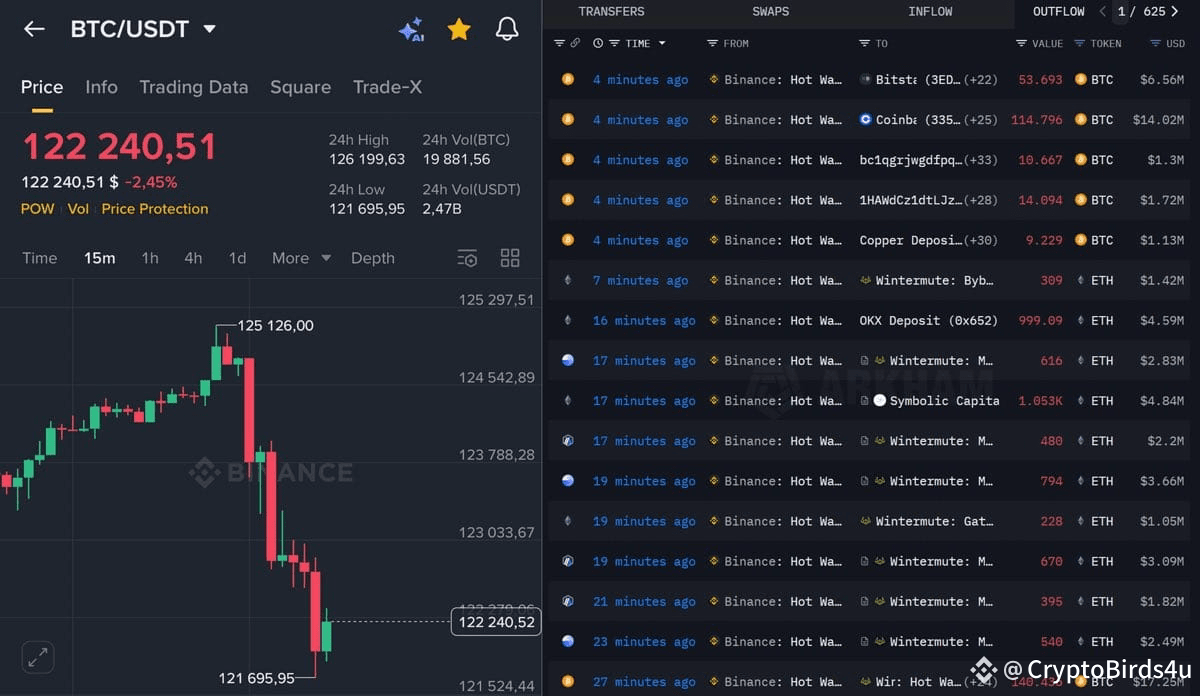Open the INFLOW tab in Arkham
This screenshot has width=1200, height=696.
point(930,12)
